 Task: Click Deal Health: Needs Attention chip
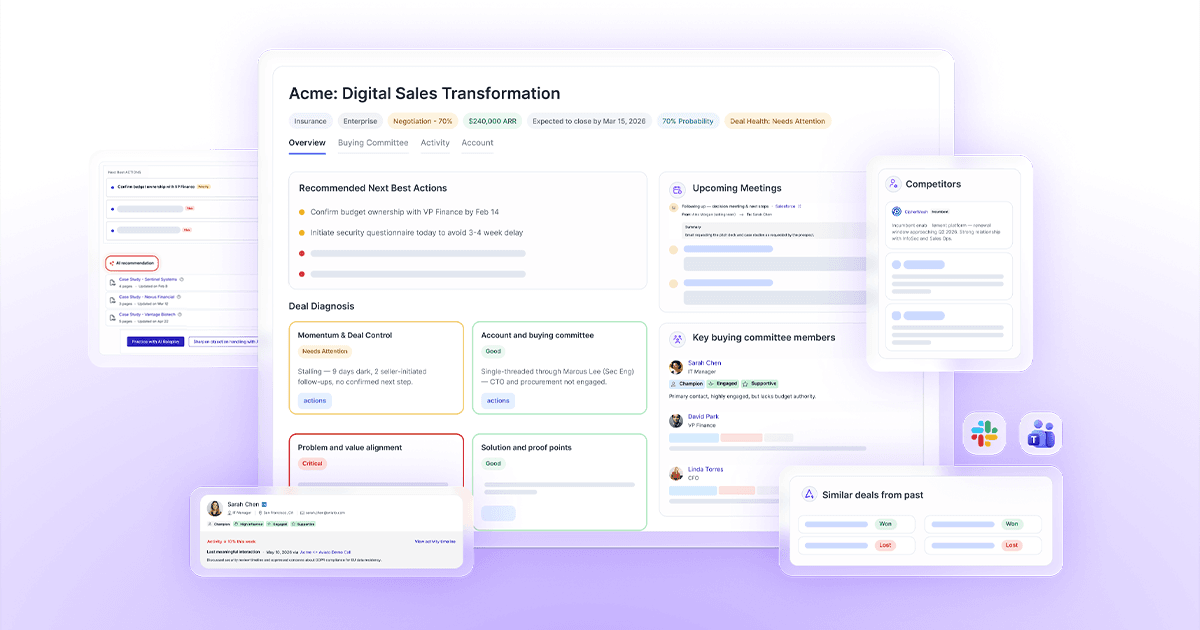pos(778,121)
